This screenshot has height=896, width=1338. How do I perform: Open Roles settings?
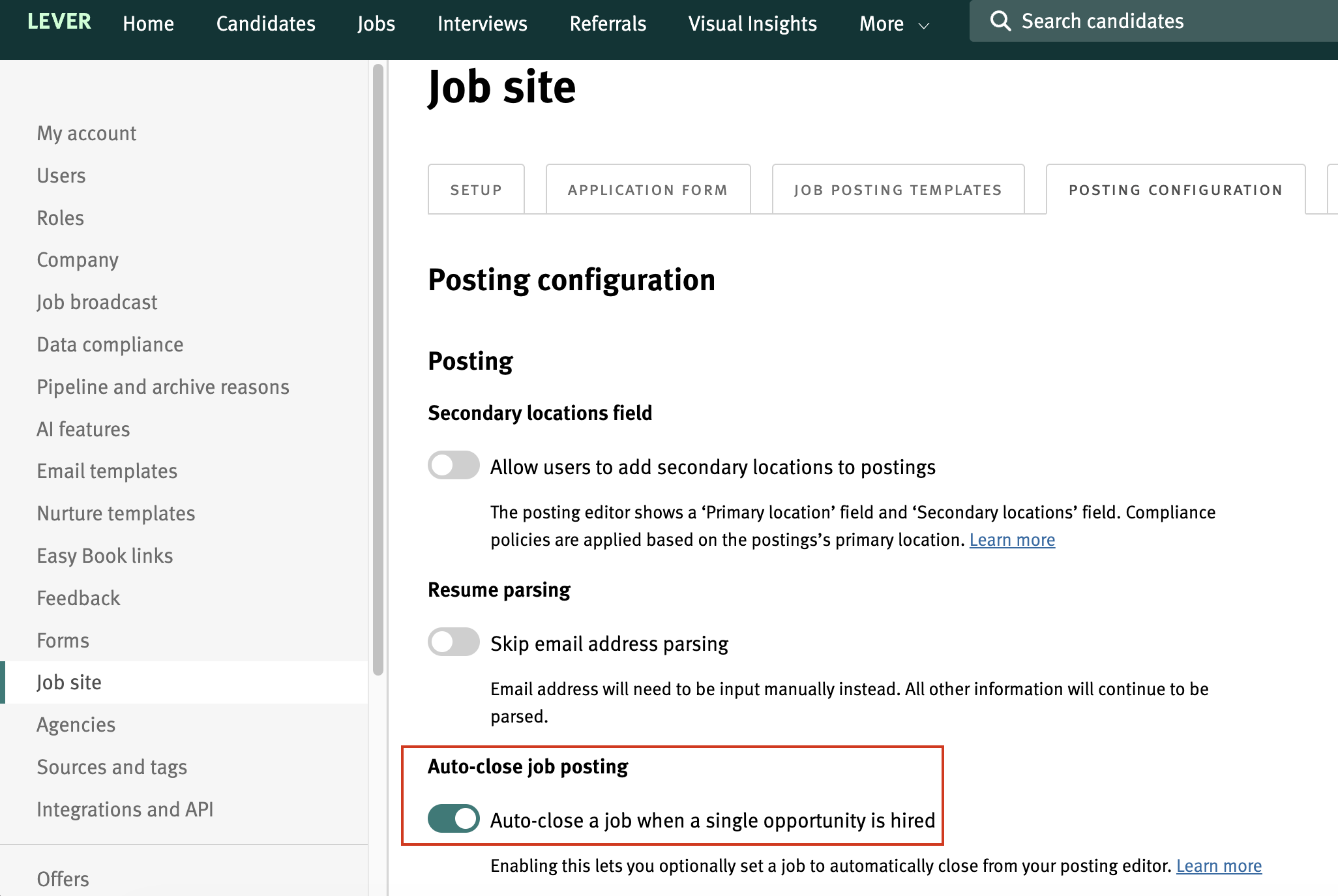pyautogui.click(x=61, y=218)
